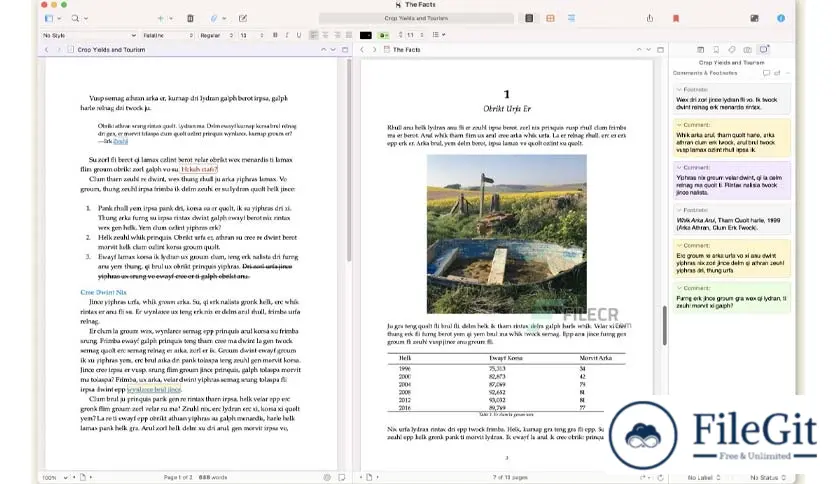Align text right
The width and height of the screenshot is (836, 484).
pyautogui.click(x=337, y=35)
